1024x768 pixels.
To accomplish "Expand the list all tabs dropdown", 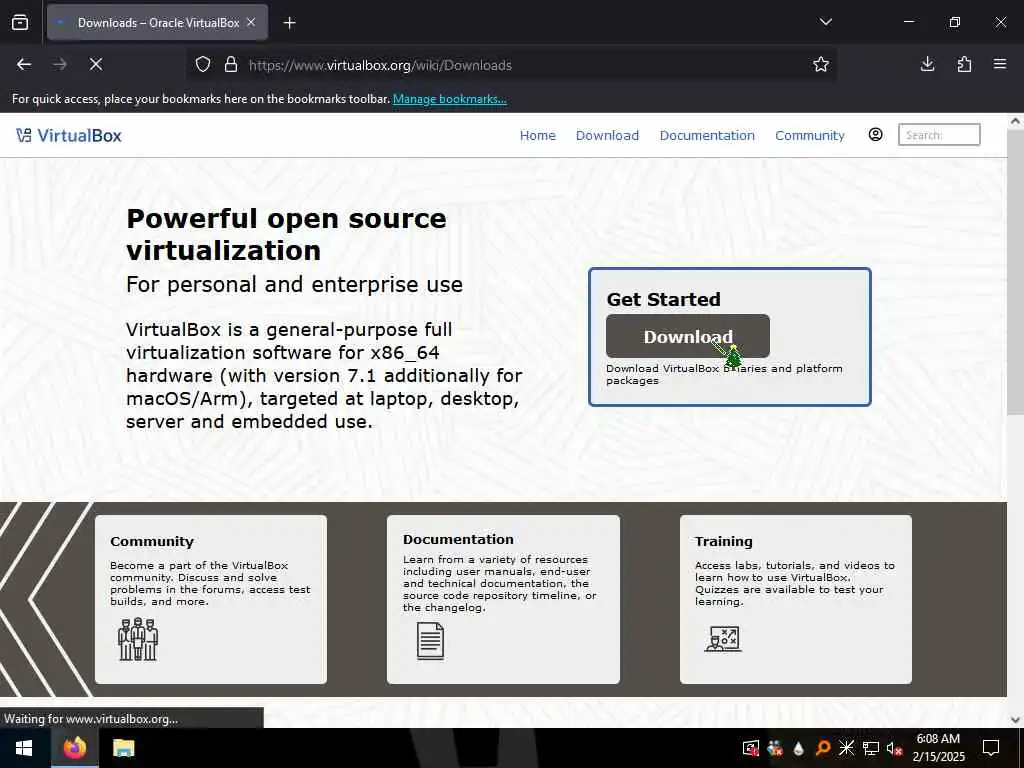I will 825,22.
